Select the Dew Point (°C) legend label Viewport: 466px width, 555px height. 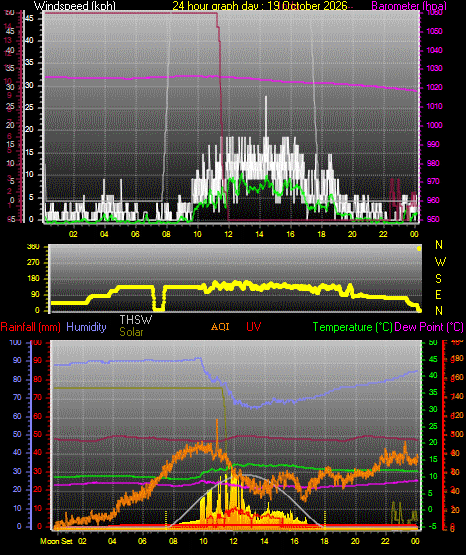429,327
